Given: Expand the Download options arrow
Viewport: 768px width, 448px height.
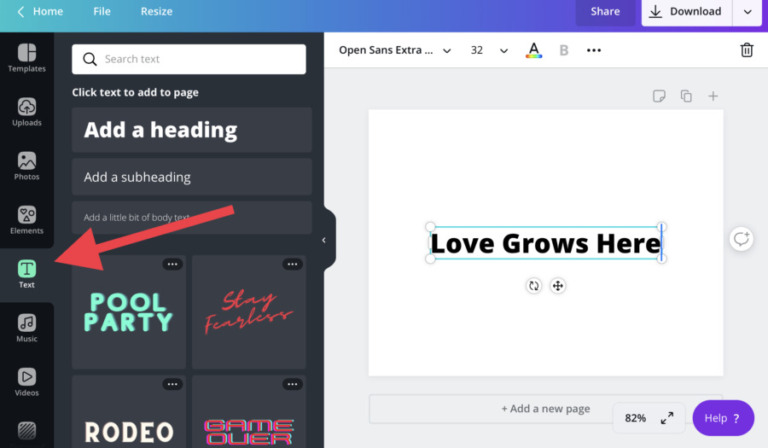Looking at the screenshot, I should [746, 12].
